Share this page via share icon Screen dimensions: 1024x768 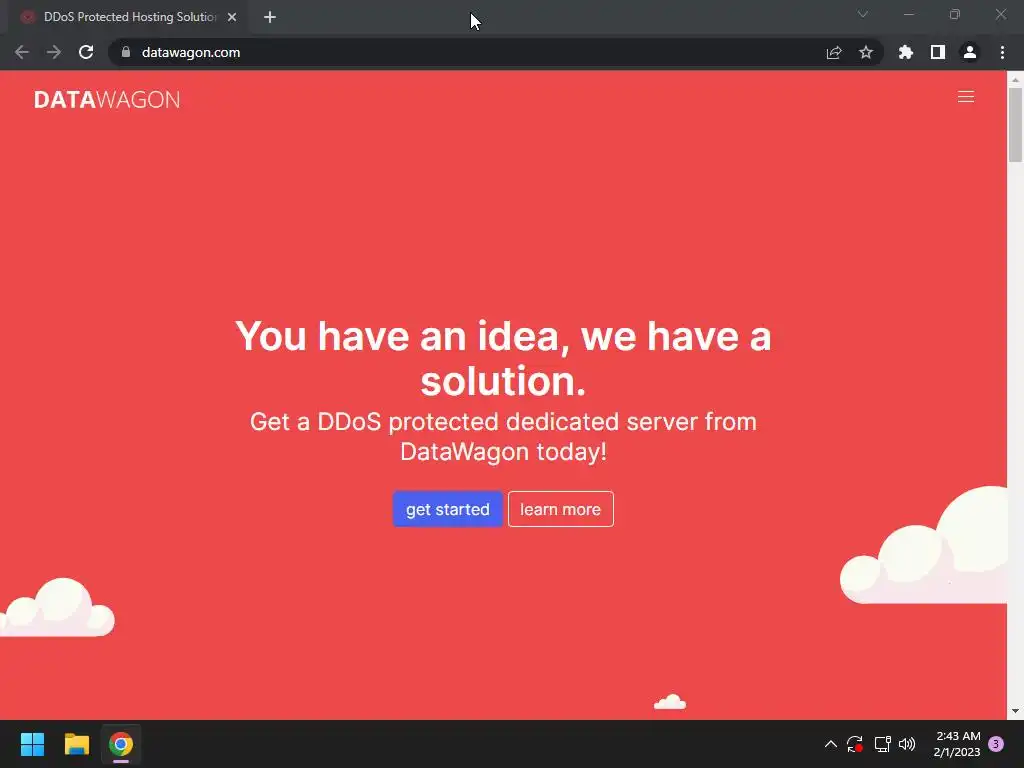point(834,52)
